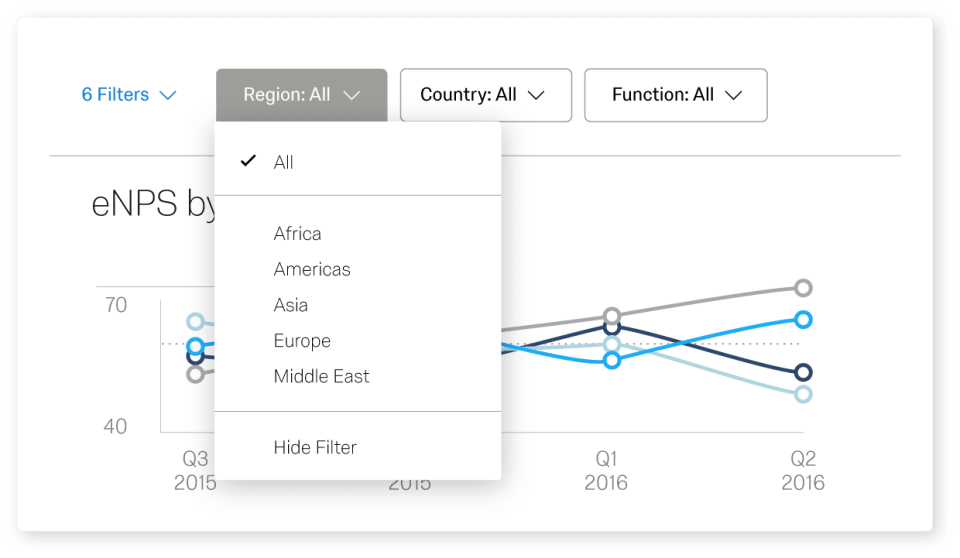Collapse the Region: All dropdown

300,95
